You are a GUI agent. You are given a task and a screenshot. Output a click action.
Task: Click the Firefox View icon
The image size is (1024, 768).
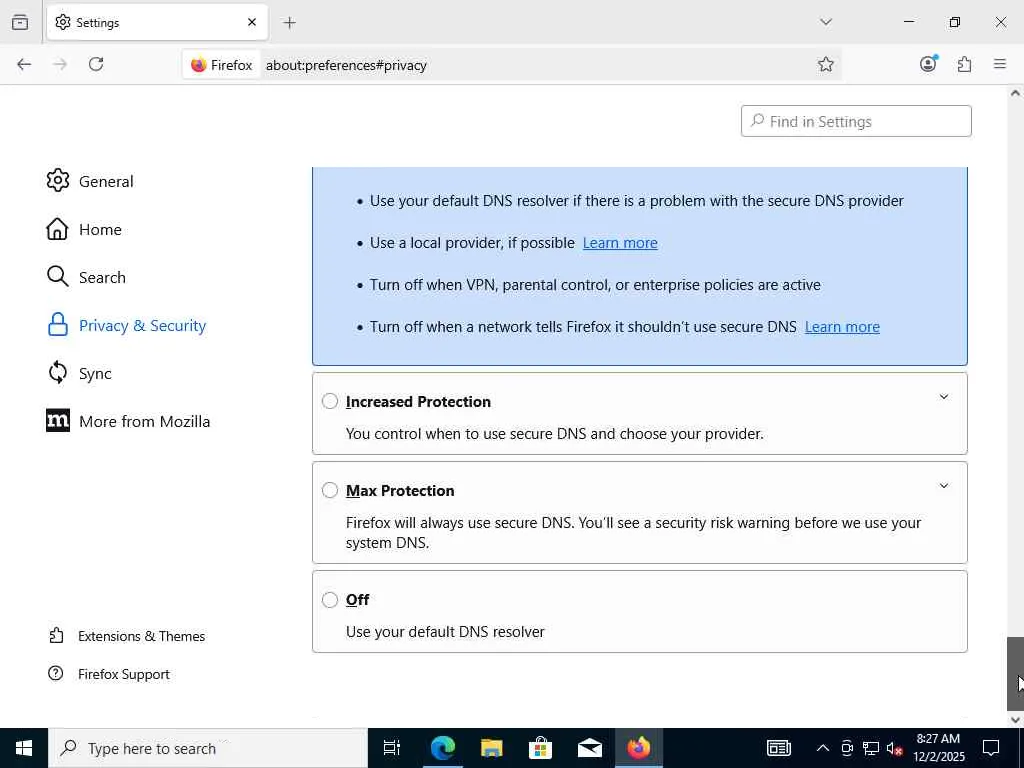20,22
